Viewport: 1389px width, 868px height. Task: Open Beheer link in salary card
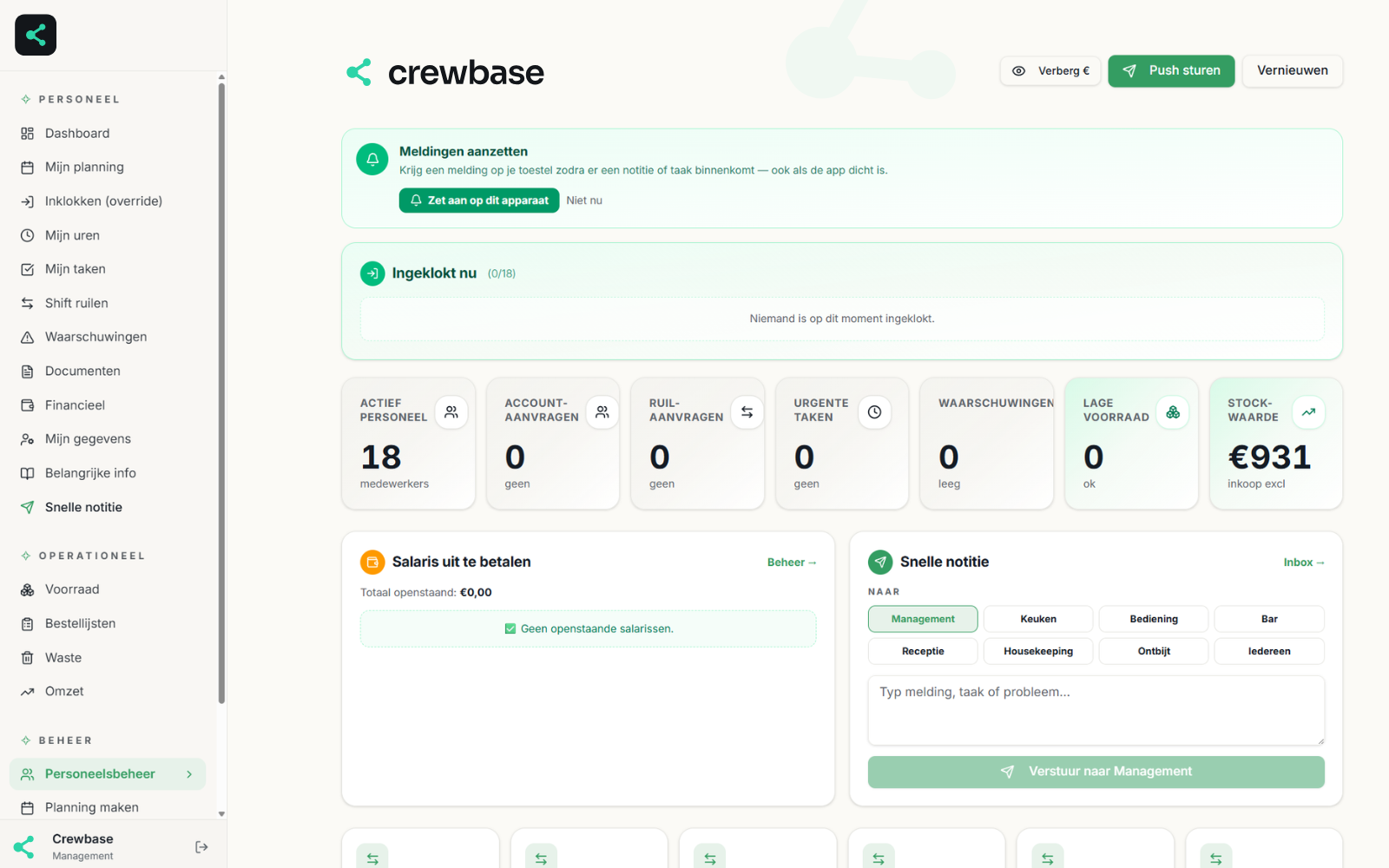pyautogui.click(x=792, y=562)
